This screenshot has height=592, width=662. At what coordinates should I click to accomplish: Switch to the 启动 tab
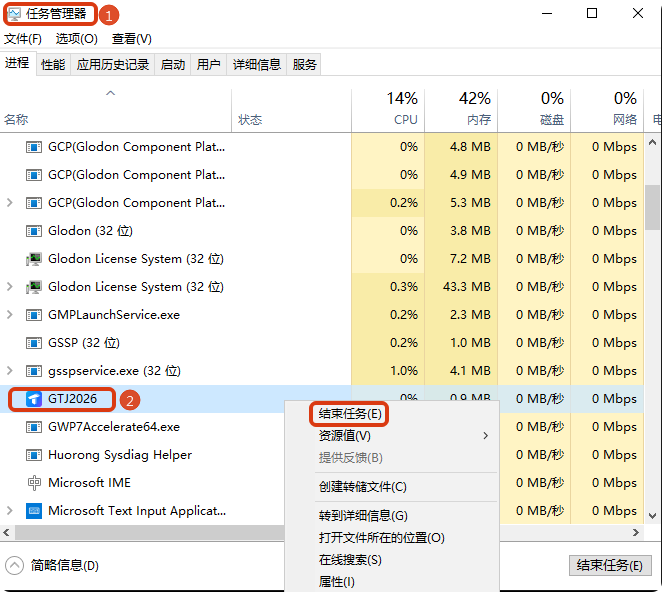pyautogui.click(x=173, y=65)
